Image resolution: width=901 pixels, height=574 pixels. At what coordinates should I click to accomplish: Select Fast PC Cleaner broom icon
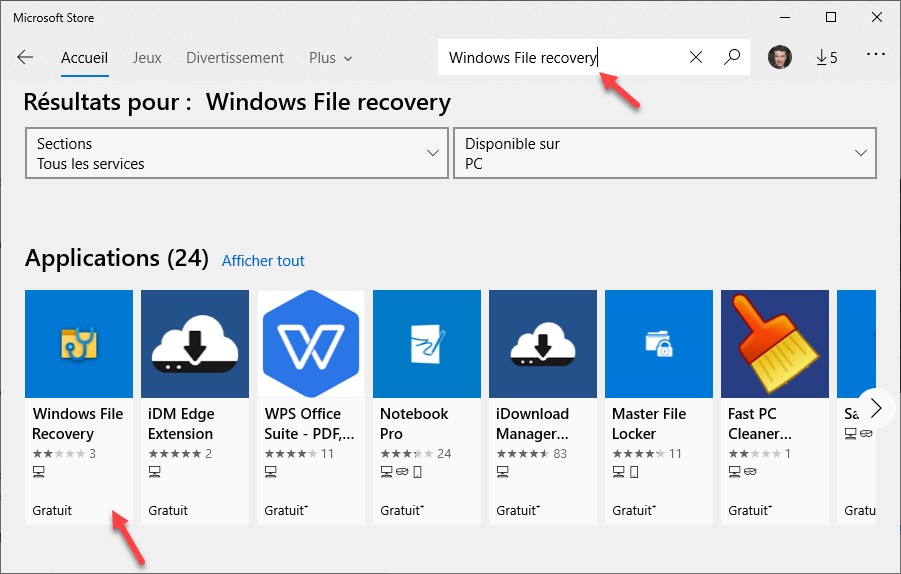coord(775,344)
